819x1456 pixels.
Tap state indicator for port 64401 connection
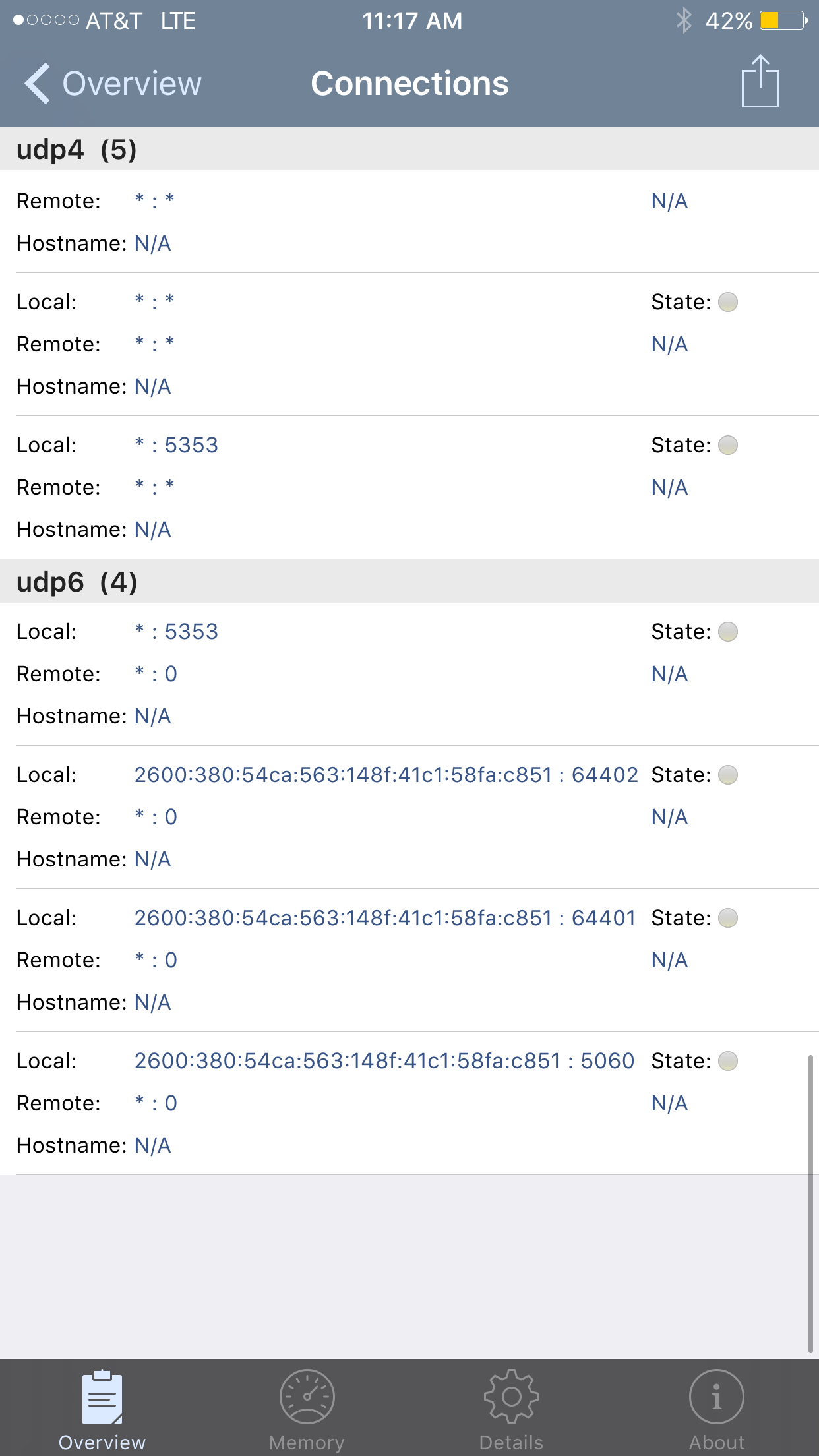tap(727, 918)
